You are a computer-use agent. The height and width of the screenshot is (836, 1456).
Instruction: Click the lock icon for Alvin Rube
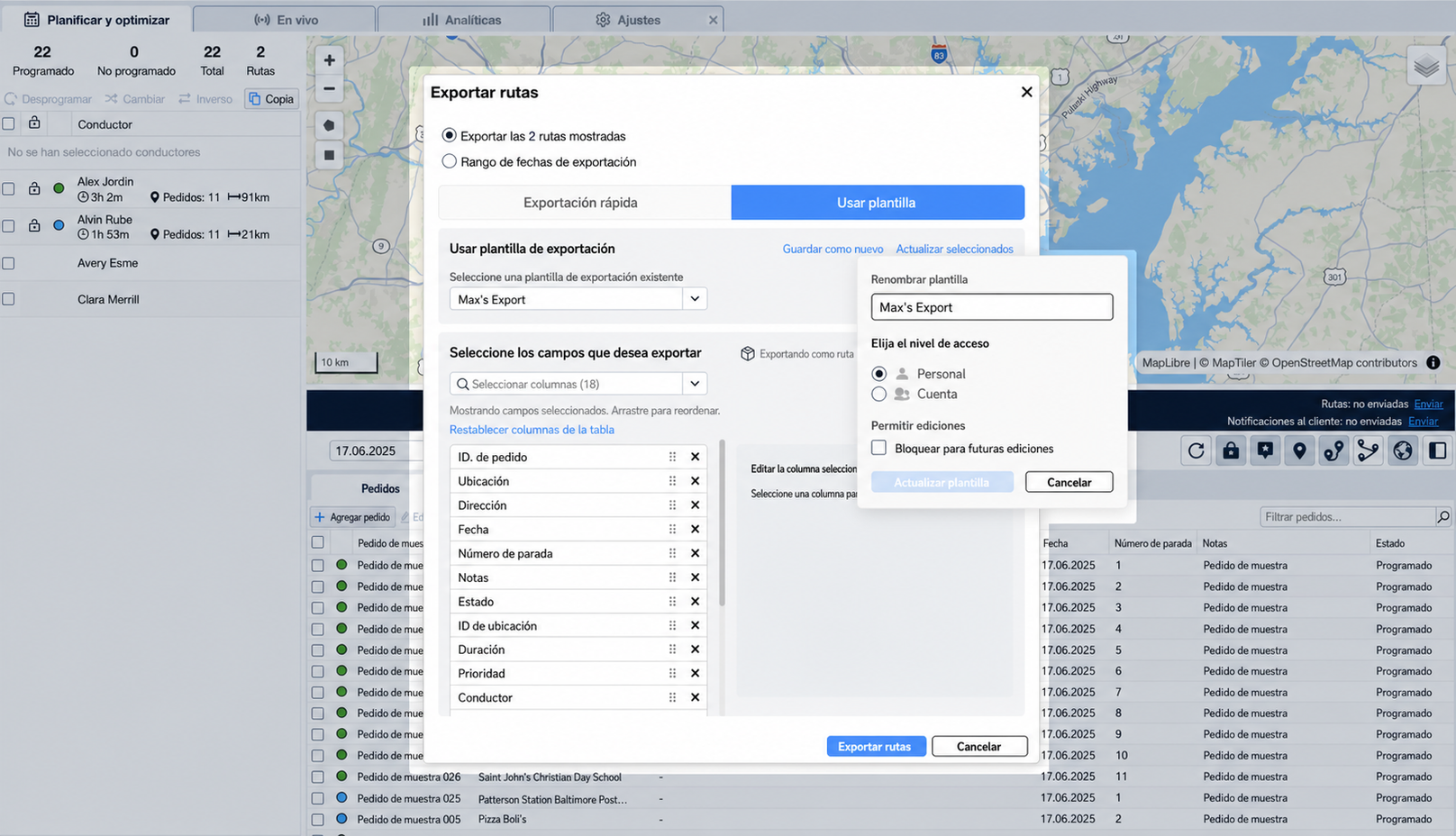point(34,225)
